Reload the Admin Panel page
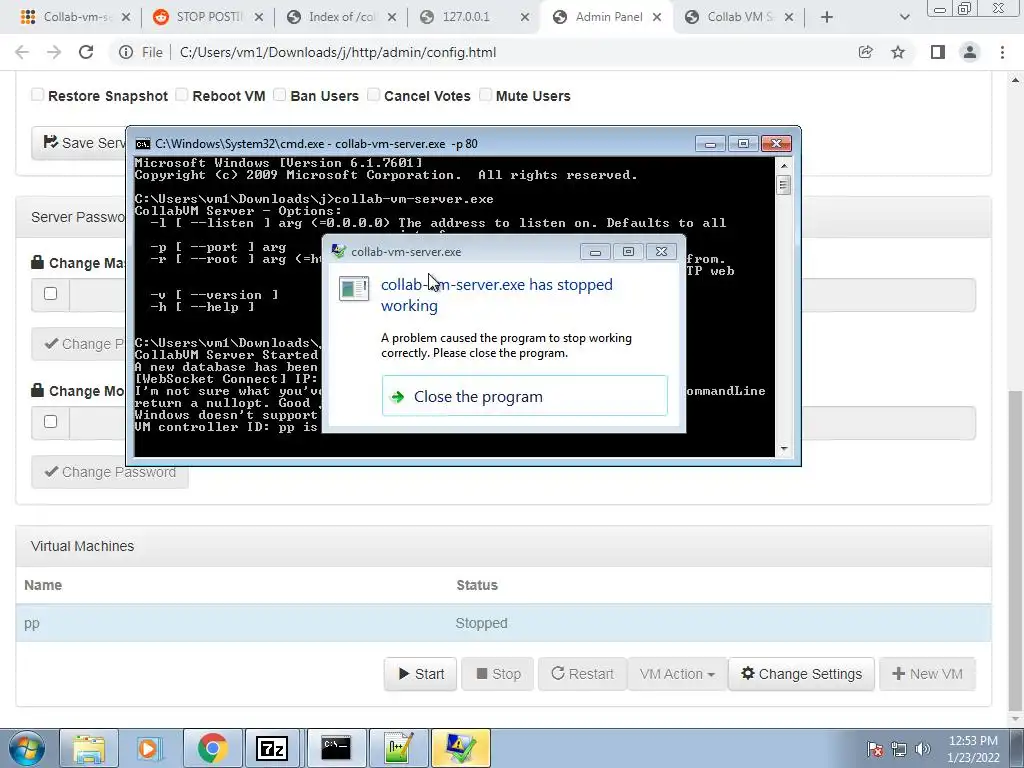The height and width of the screenshot is (768, 1024). click(x=86, y=52)
